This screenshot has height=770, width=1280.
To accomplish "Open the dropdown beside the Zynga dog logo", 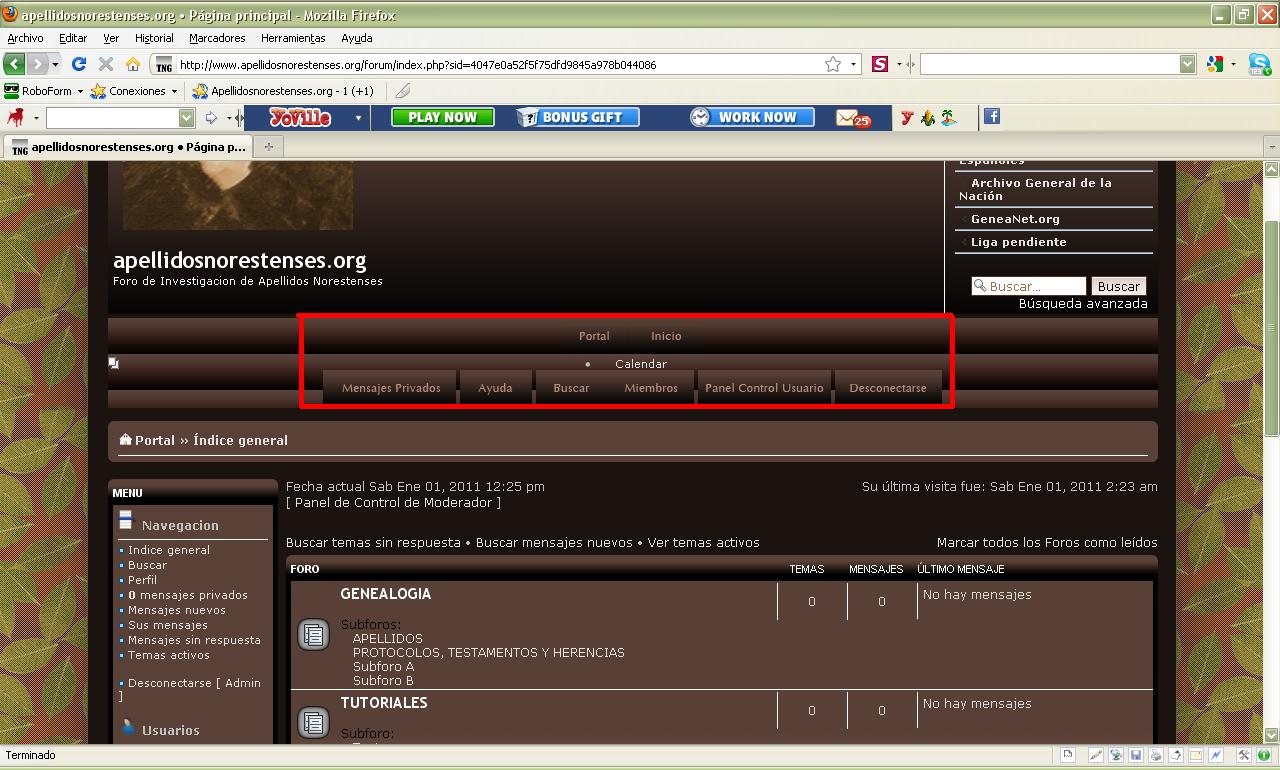I will (x=36, y=118).
